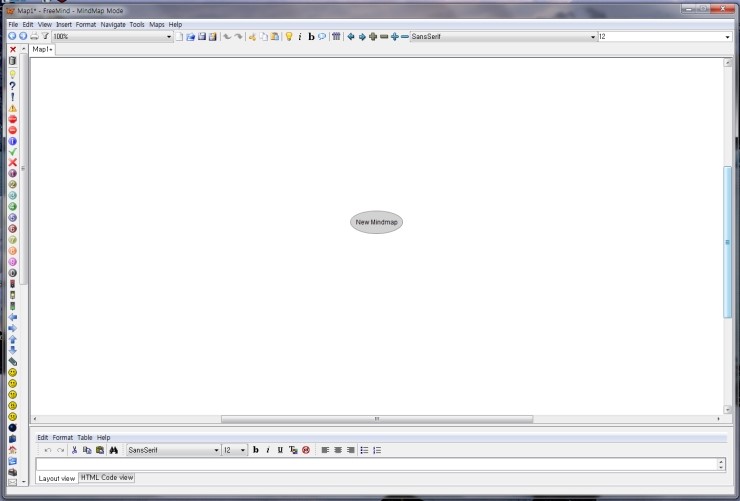Select the New Mindmap root node
This screenshot has height=501, width=740.
click(376, 222)
